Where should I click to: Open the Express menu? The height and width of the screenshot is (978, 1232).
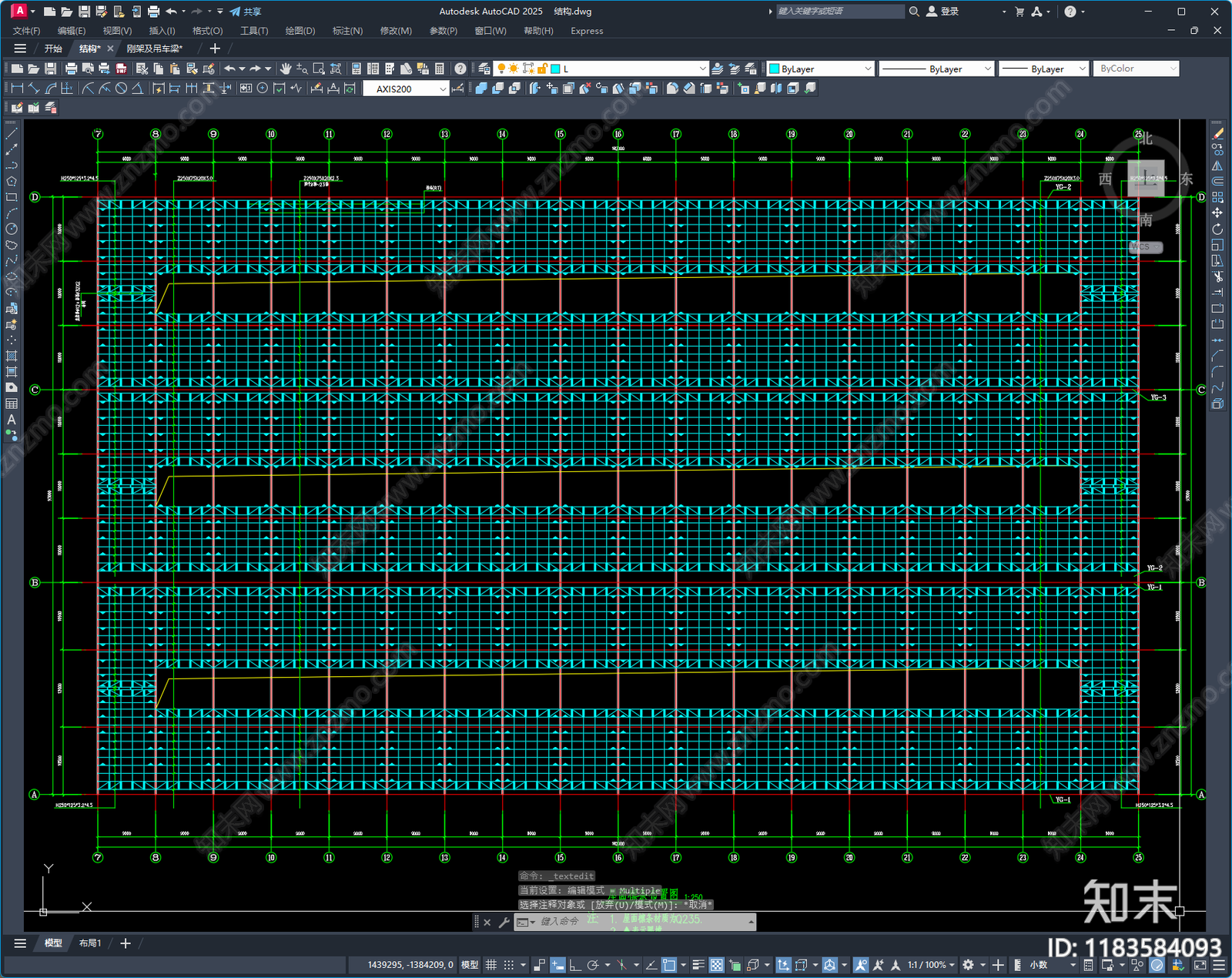587,31
